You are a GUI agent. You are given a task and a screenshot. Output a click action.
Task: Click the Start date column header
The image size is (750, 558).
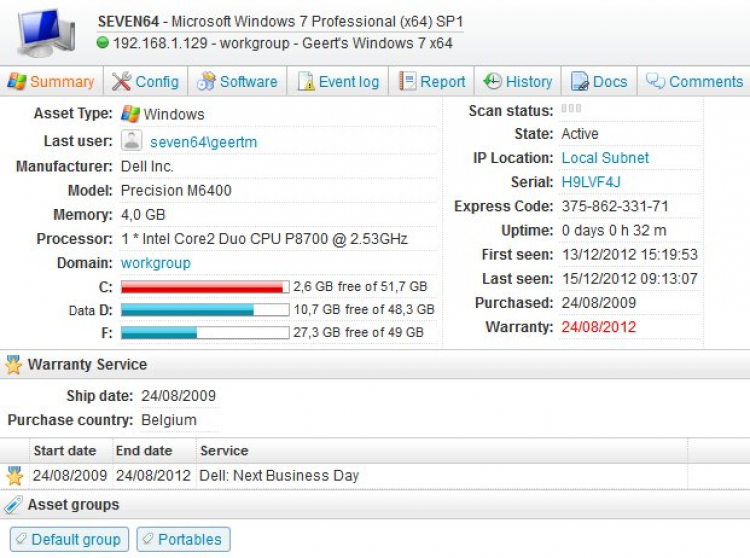pos(65,450)
